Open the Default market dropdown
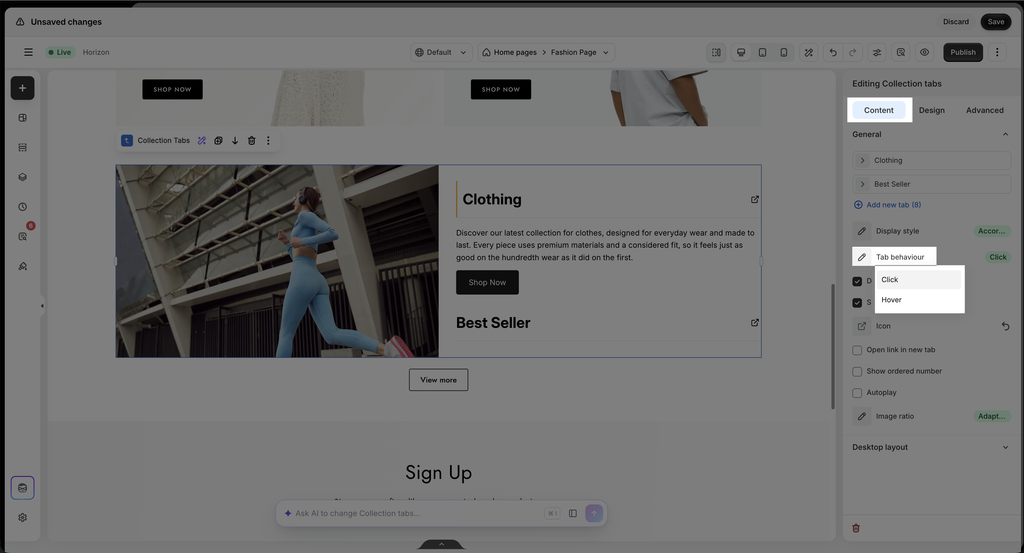The width and height of the screenshot is (1024, 553). point(441,52)
